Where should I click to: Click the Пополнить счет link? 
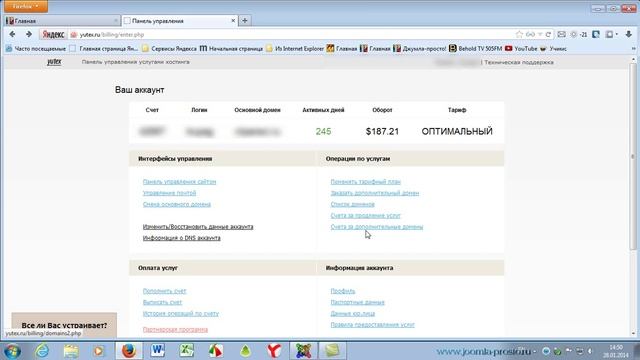point(164,291)
